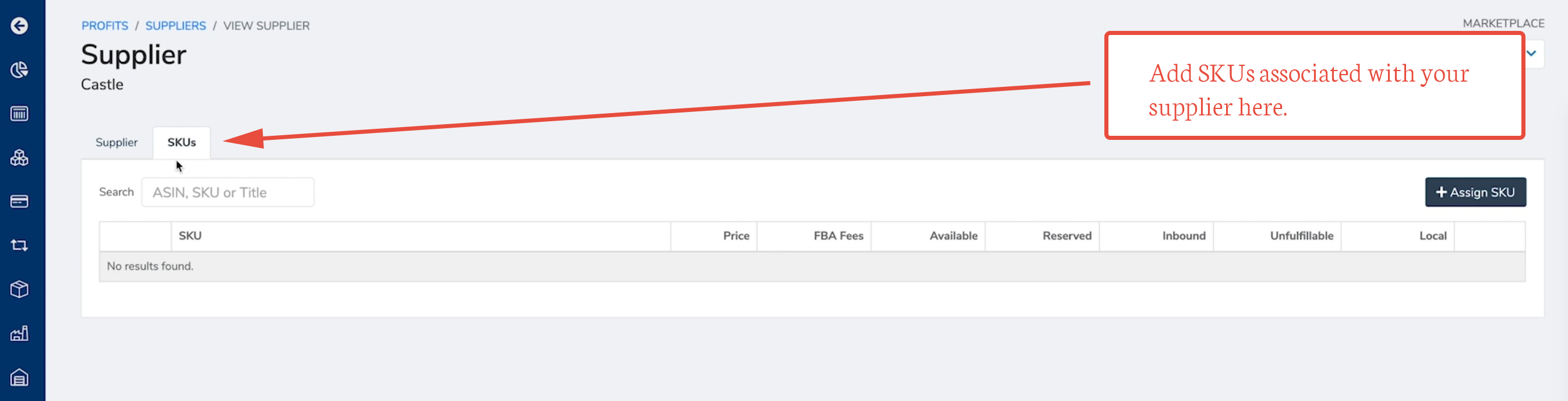The height and width of the screenshot is (401, 1568).
Task: Open the pie chart dashboard icon
Action: [19, 69]
